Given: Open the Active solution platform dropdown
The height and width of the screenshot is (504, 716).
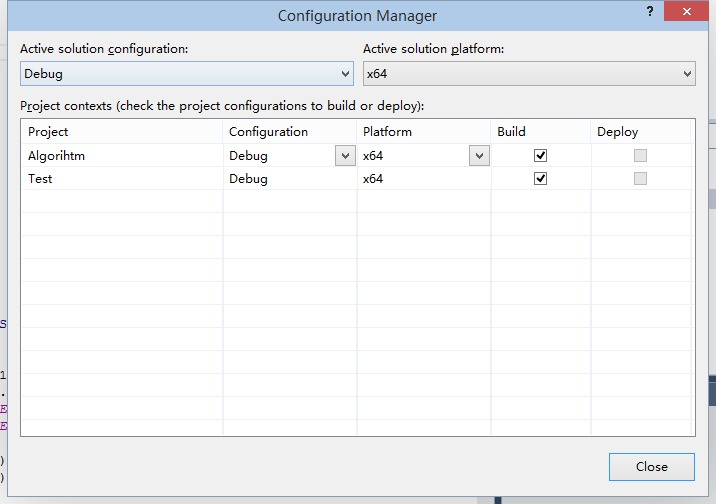Looking at the screenshot, I should pos(529,74).
